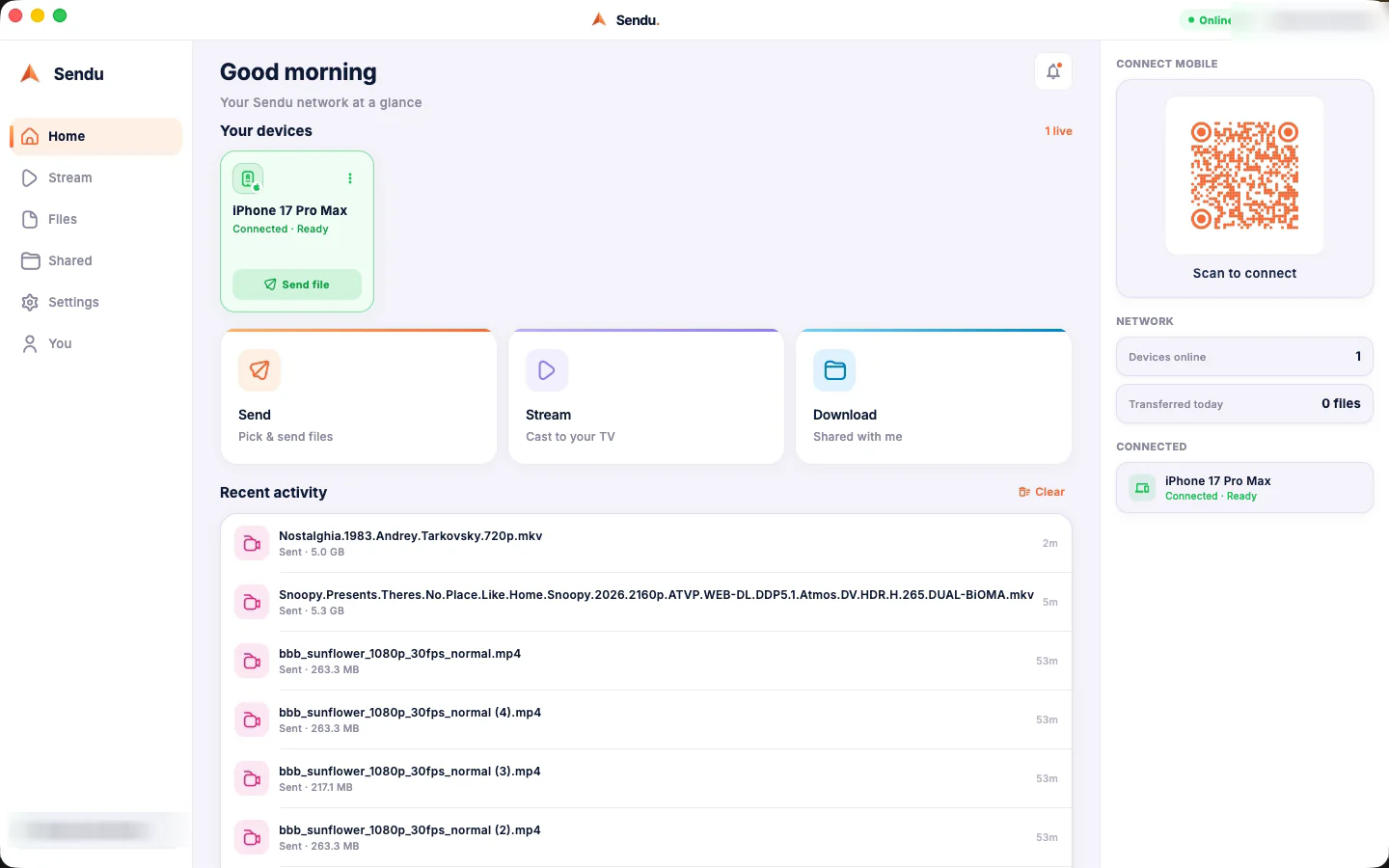Open the You profile section
Screen dimensions: 1389x868
tap(95, 343)
